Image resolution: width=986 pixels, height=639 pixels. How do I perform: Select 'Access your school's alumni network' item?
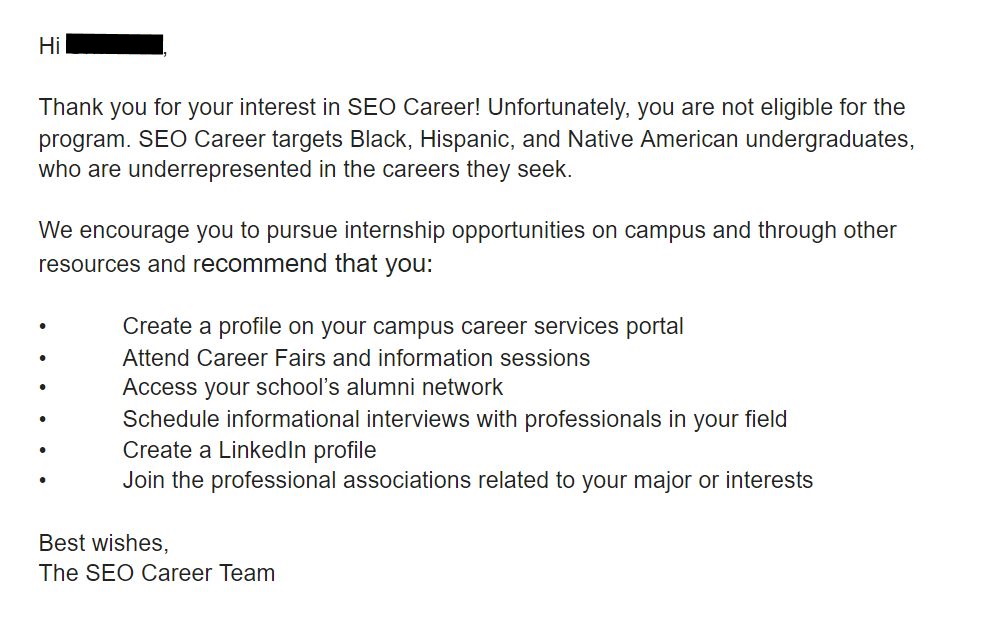(313, 387)
